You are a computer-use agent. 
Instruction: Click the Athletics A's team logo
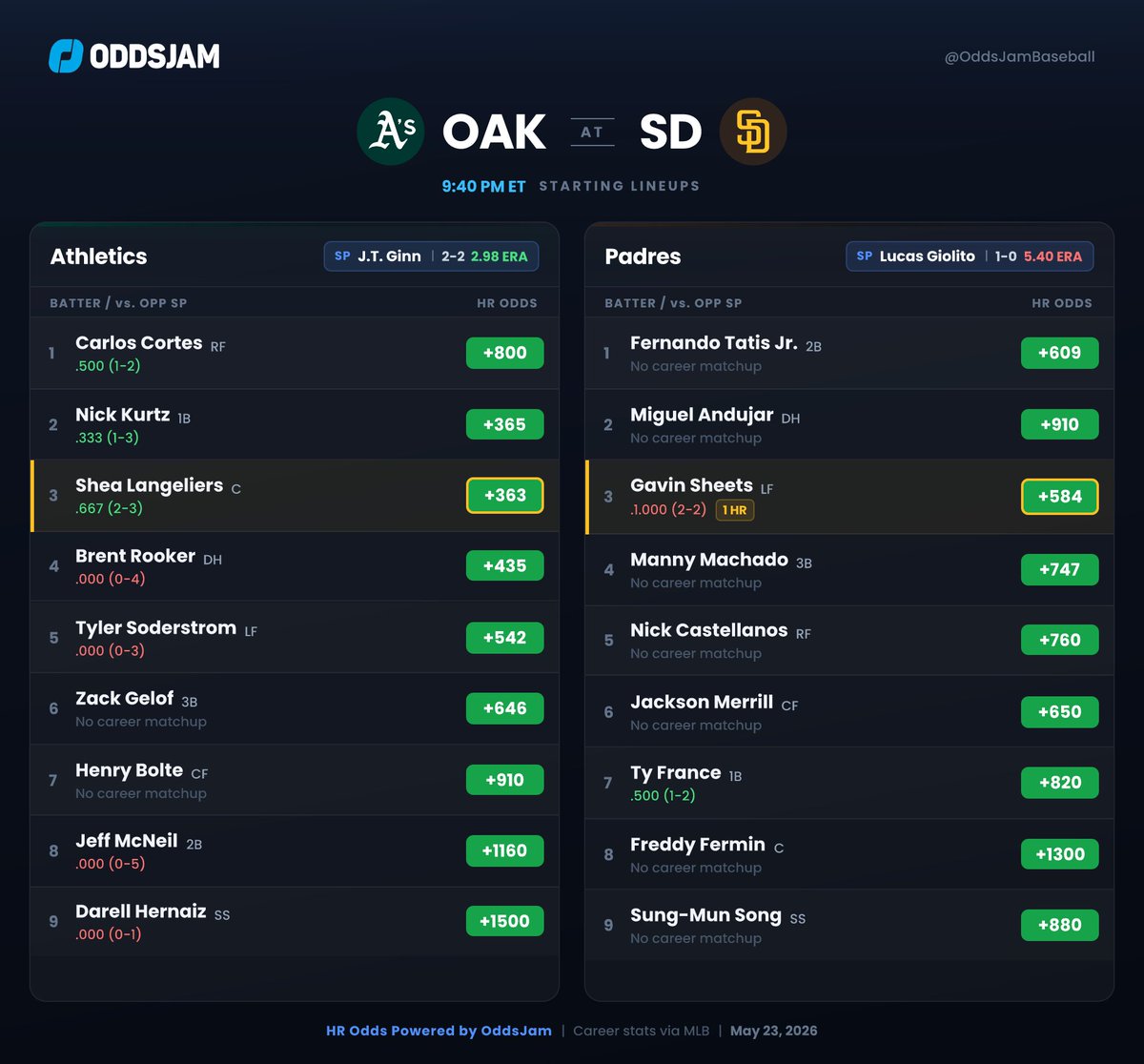coord(391,132)
